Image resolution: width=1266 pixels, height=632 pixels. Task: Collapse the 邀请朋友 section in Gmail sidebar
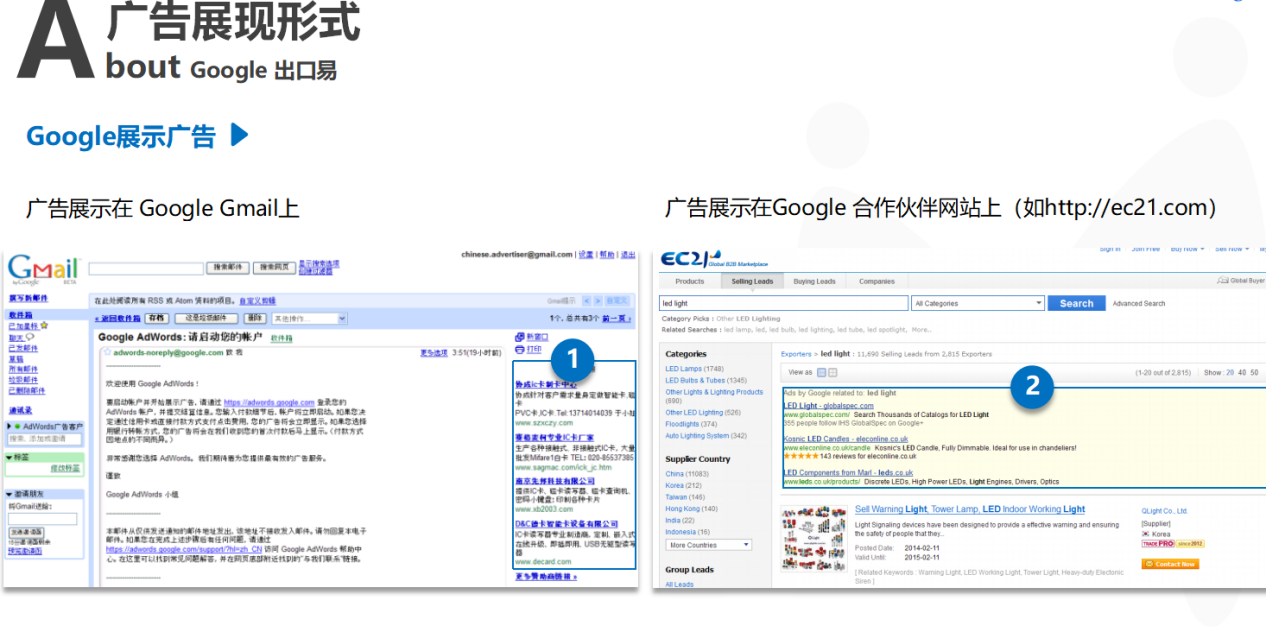pos(10,494)
